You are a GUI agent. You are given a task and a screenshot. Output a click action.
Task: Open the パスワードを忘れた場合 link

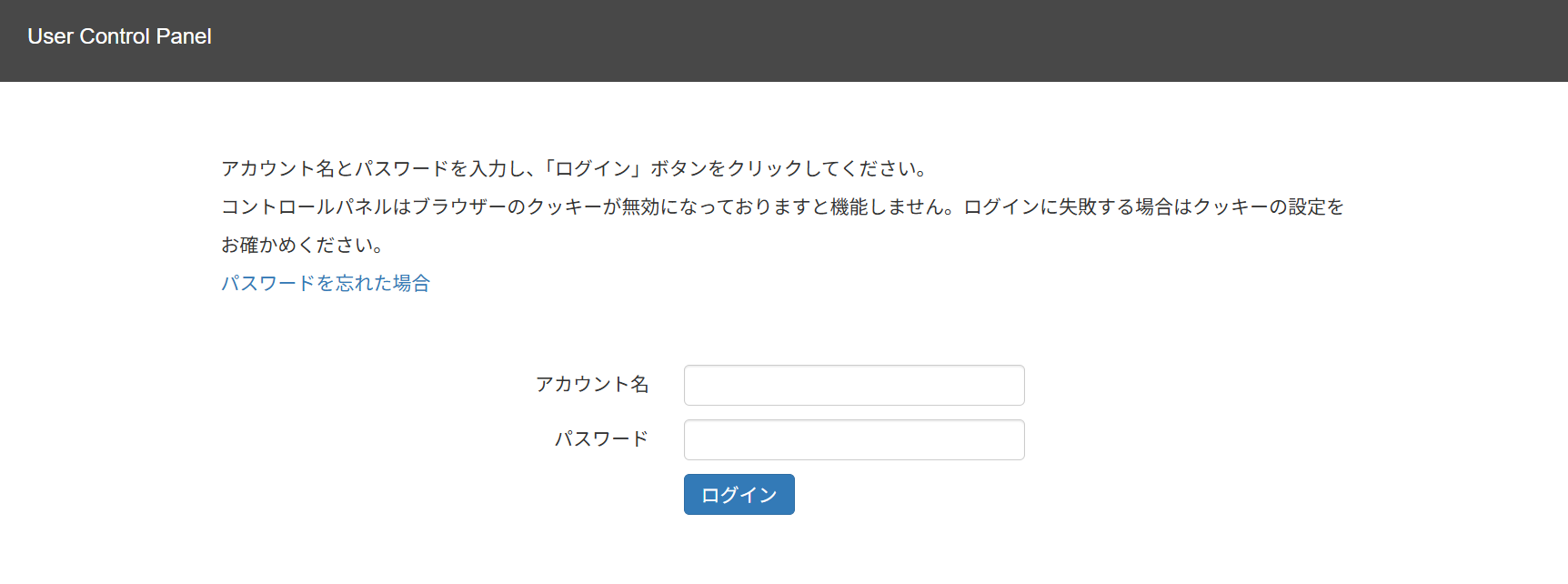(326, 283)
